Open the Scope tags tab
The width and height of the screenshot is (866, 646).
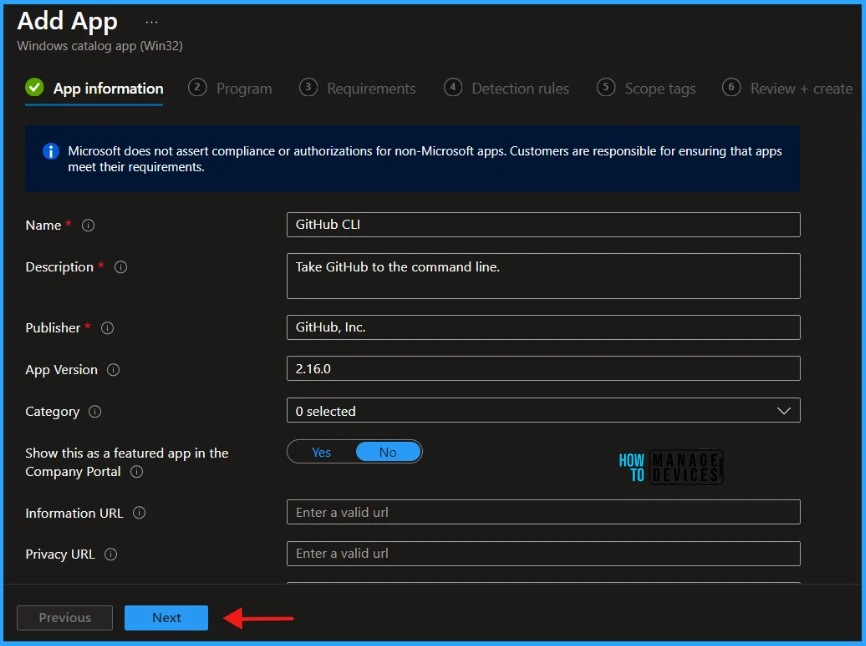tap(646, 89)
